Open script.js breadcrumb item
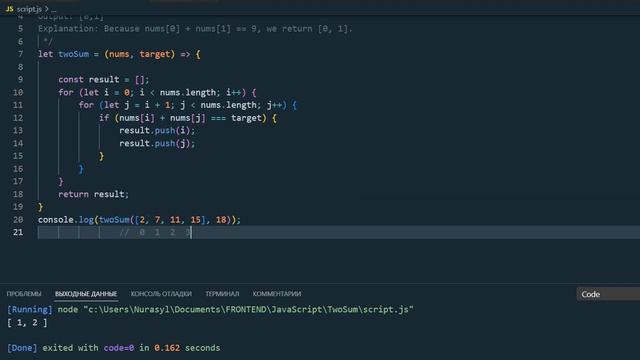The height and width of the screenshot is (360, 640). tap(29, 9)
